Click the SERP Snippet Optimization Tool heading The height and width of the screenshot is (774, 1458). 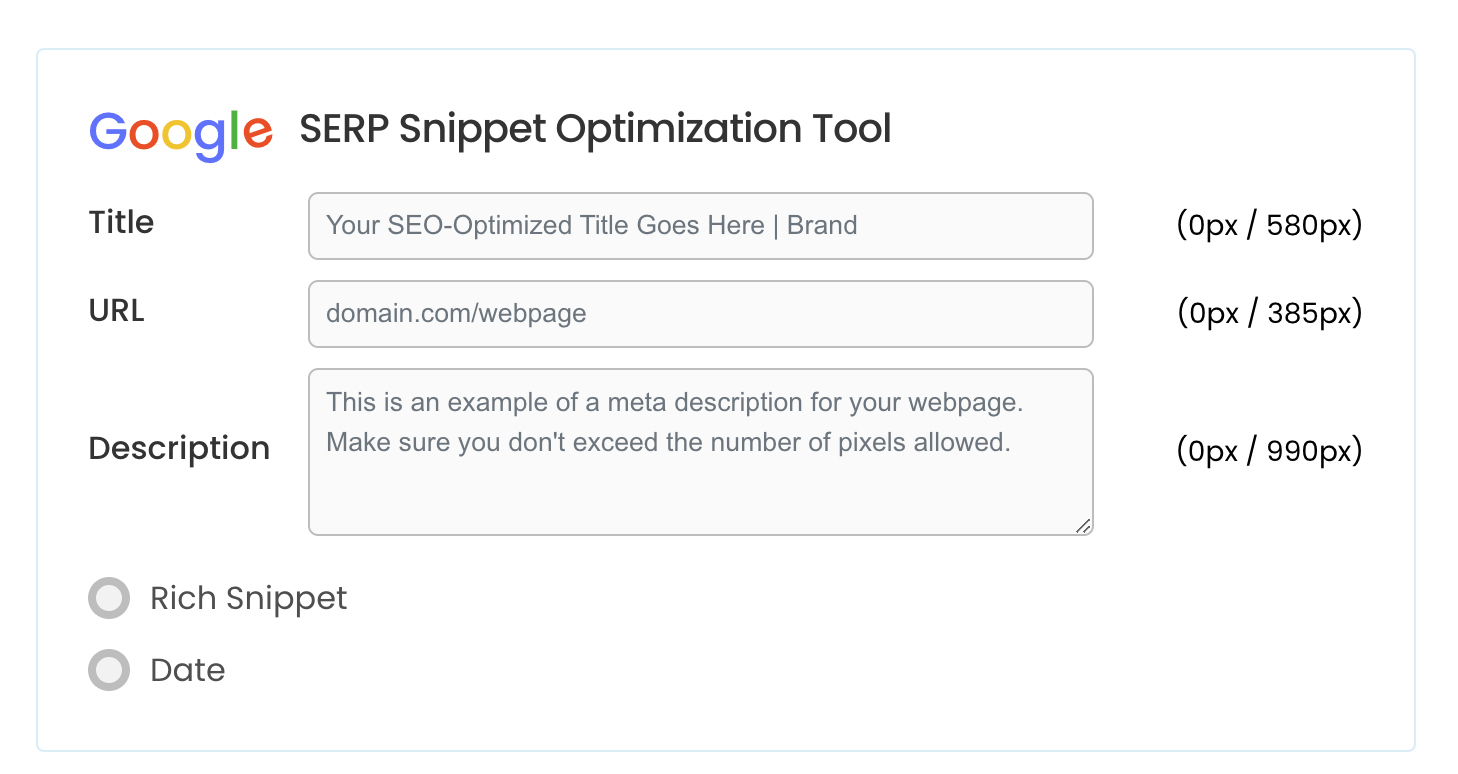594,128
